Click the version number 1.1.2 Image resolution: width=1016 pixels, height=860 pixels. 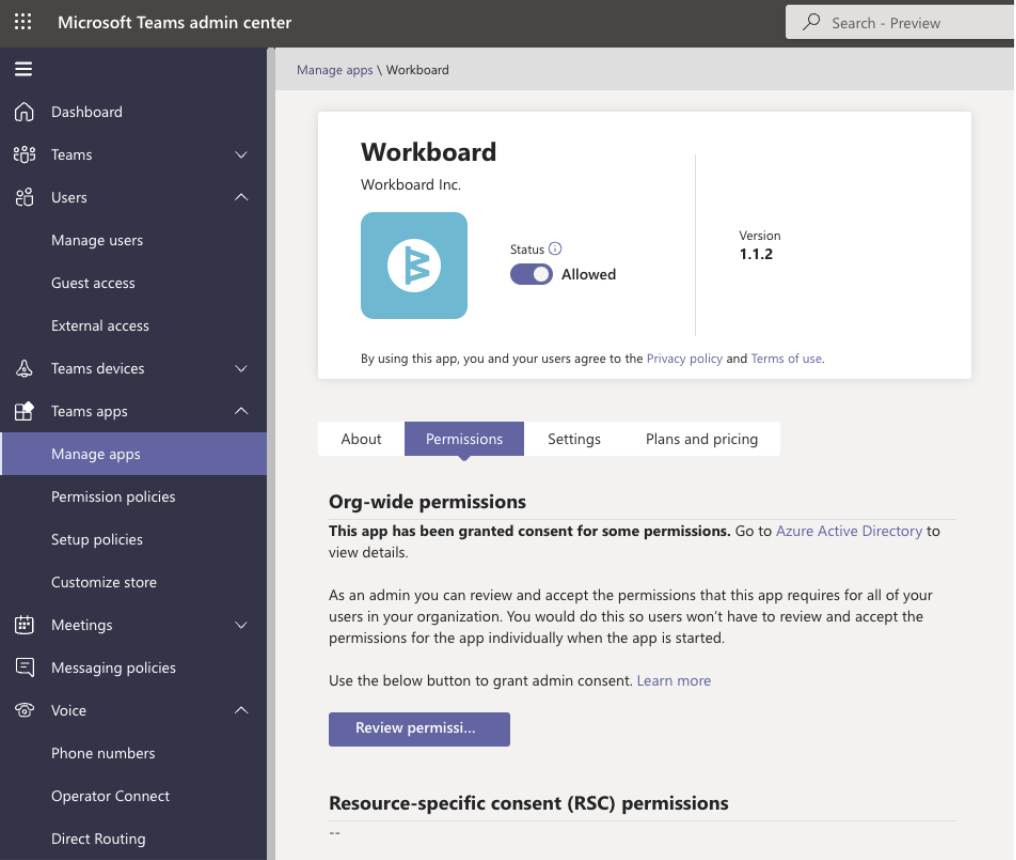click(x=756, y=254)
